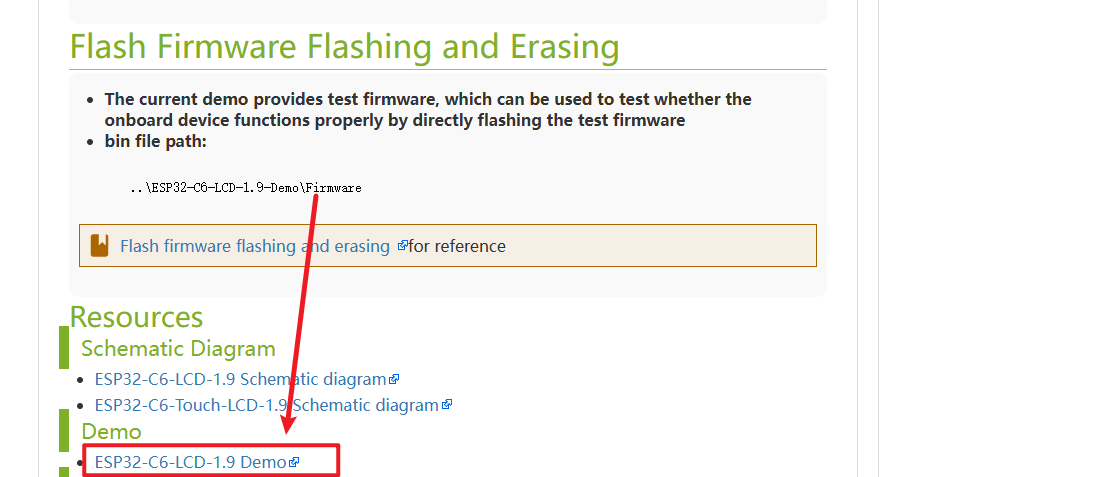
Task: Click the green bar beside Demo heading
Action: click(x=64, y=430)
